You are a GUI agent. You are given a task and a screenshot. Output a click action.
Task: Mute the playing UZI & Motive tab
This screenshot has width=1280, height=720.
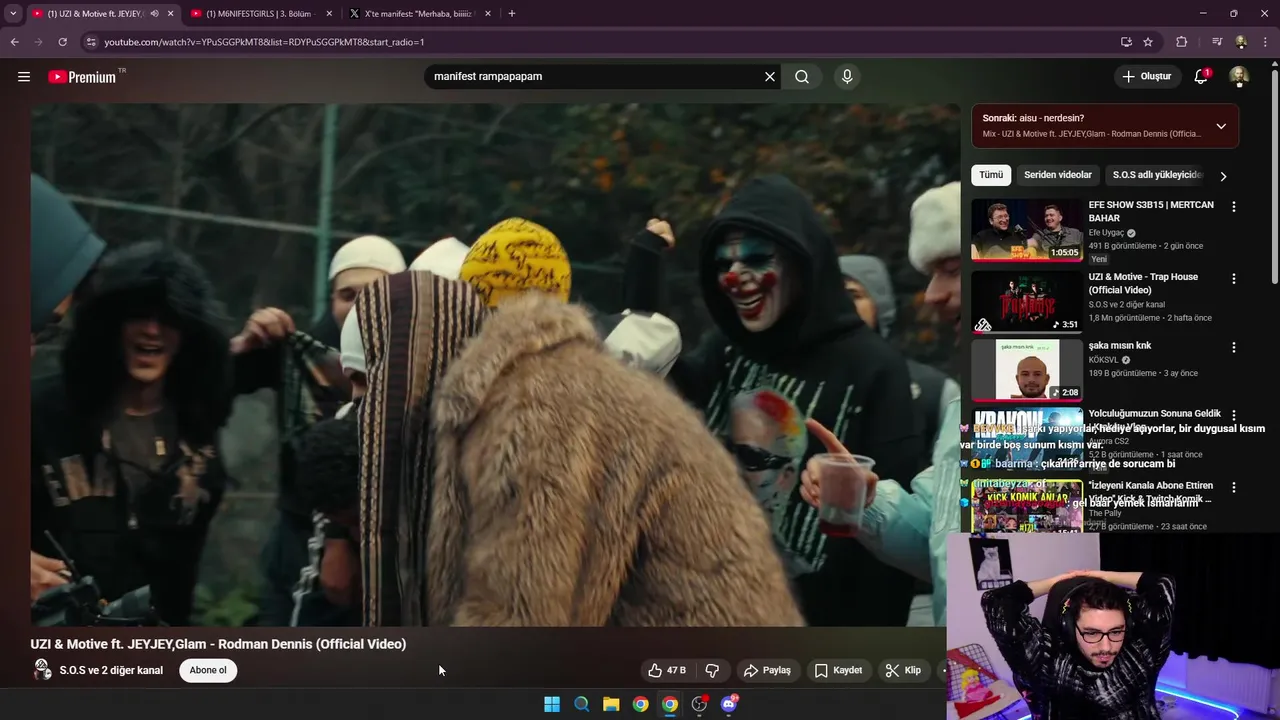(x=154, y=14)
